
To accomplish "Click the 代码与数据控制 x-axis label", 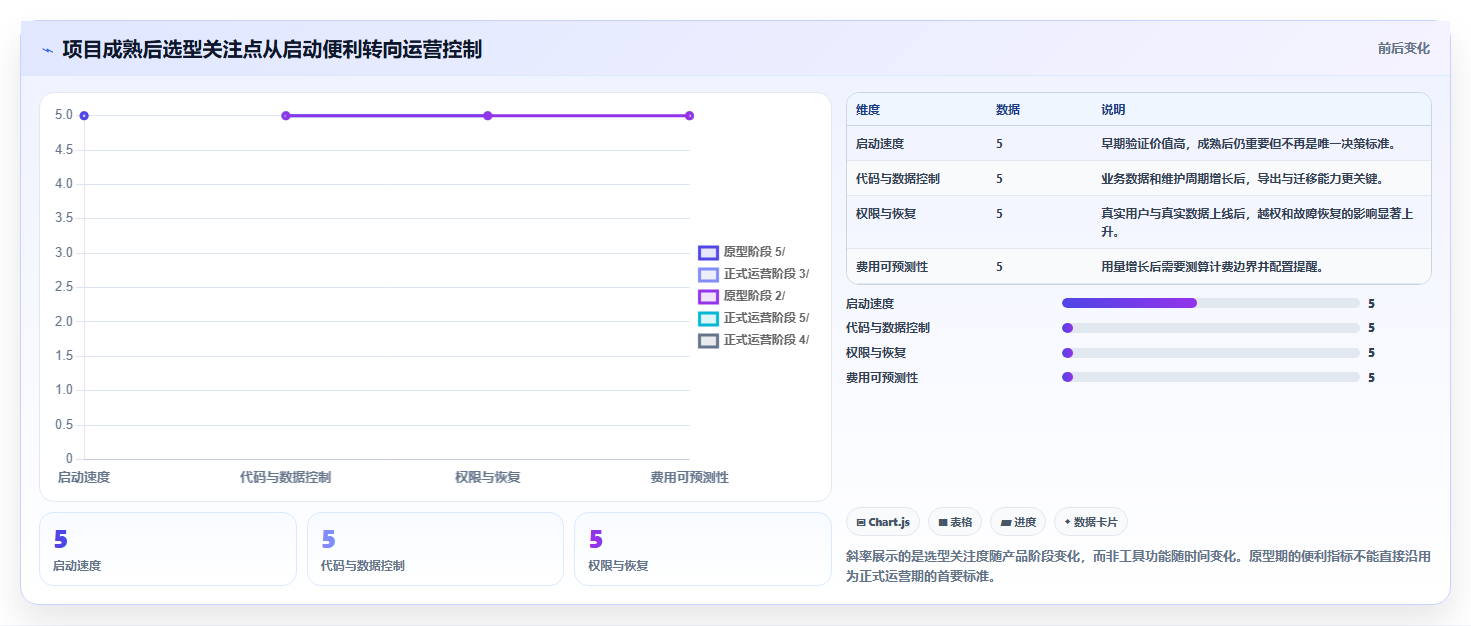I will [x=286, y=478].
